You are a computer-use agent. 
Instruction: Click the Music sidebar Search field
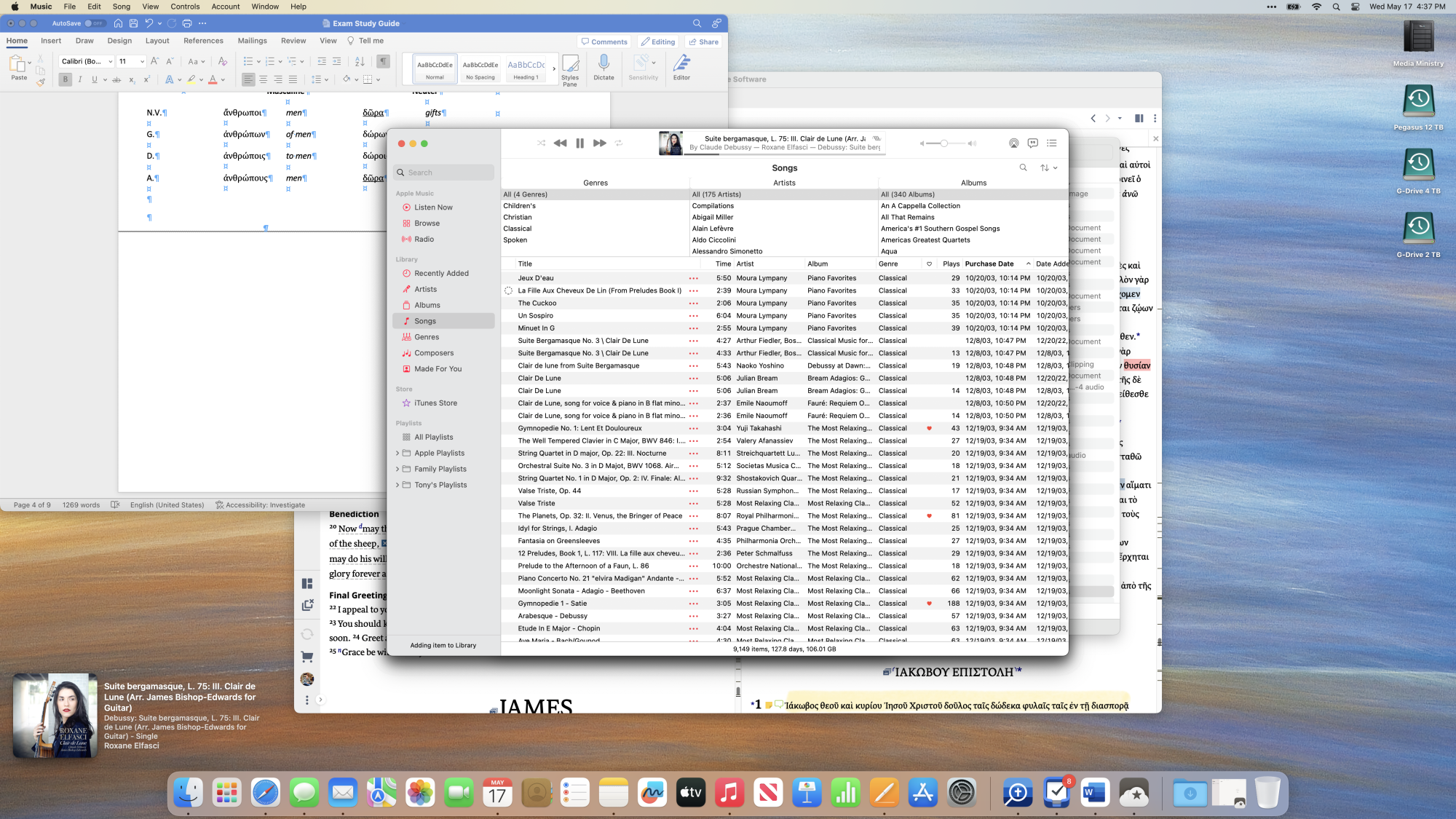(444, 173)
